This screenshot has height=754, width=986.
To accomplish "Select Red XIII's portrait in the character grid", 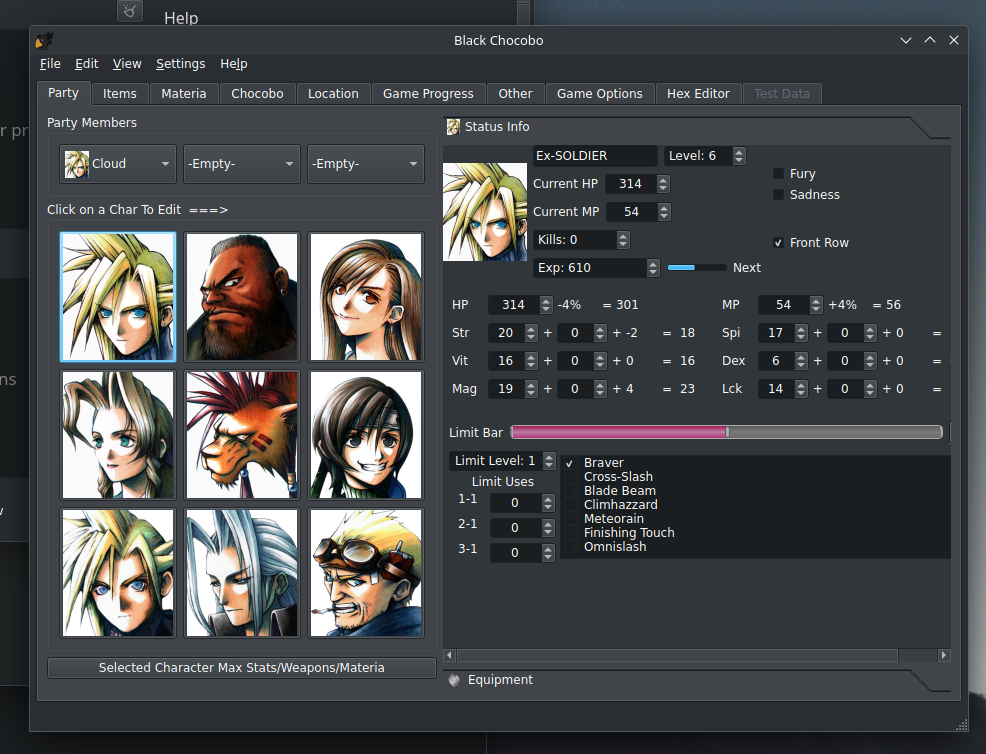I will point(242,435).
